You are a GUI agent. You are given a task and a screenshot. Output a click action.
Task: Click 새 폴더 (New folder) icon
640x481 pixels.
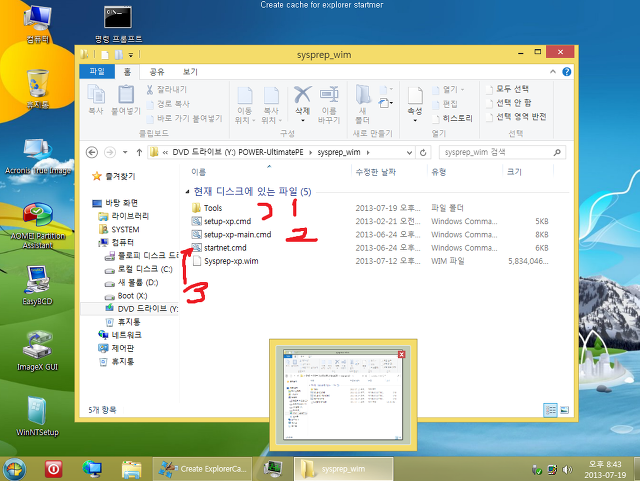pyautogui.click(x=362, y=105)
